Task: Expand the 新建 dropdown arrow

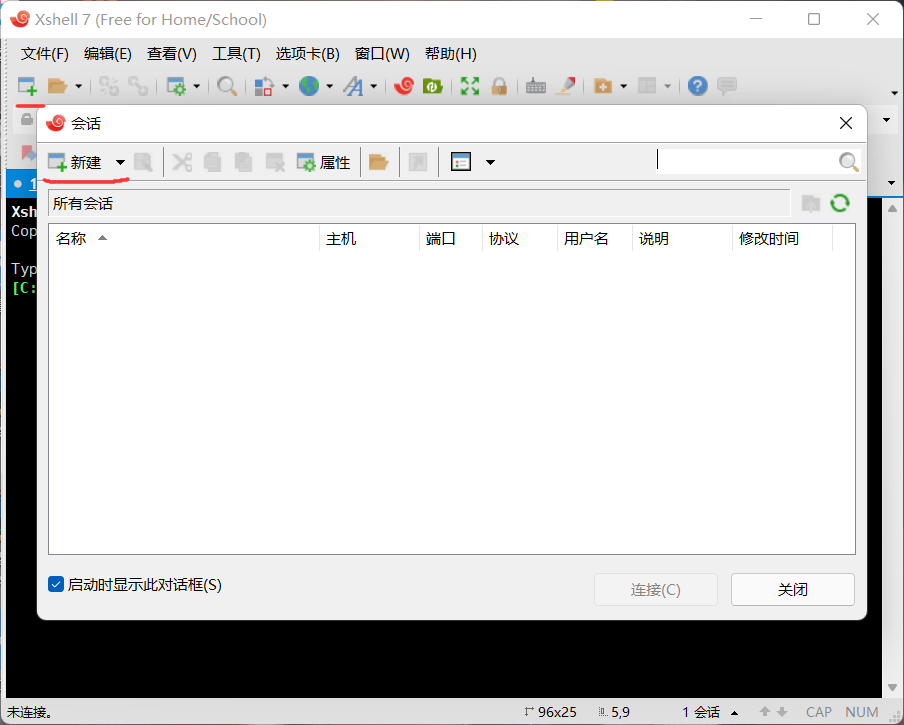Action: click(x=120, y=161)
